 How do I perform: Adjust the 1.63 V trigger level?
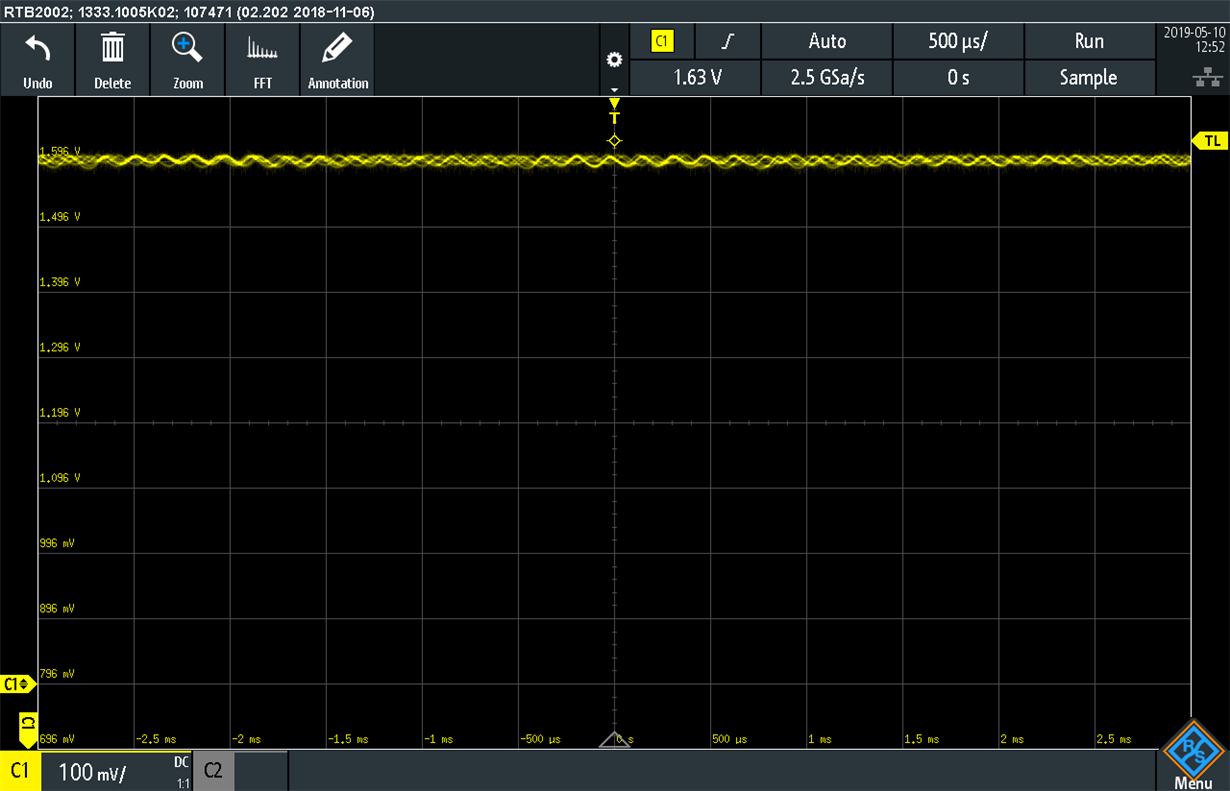(697, 77)
